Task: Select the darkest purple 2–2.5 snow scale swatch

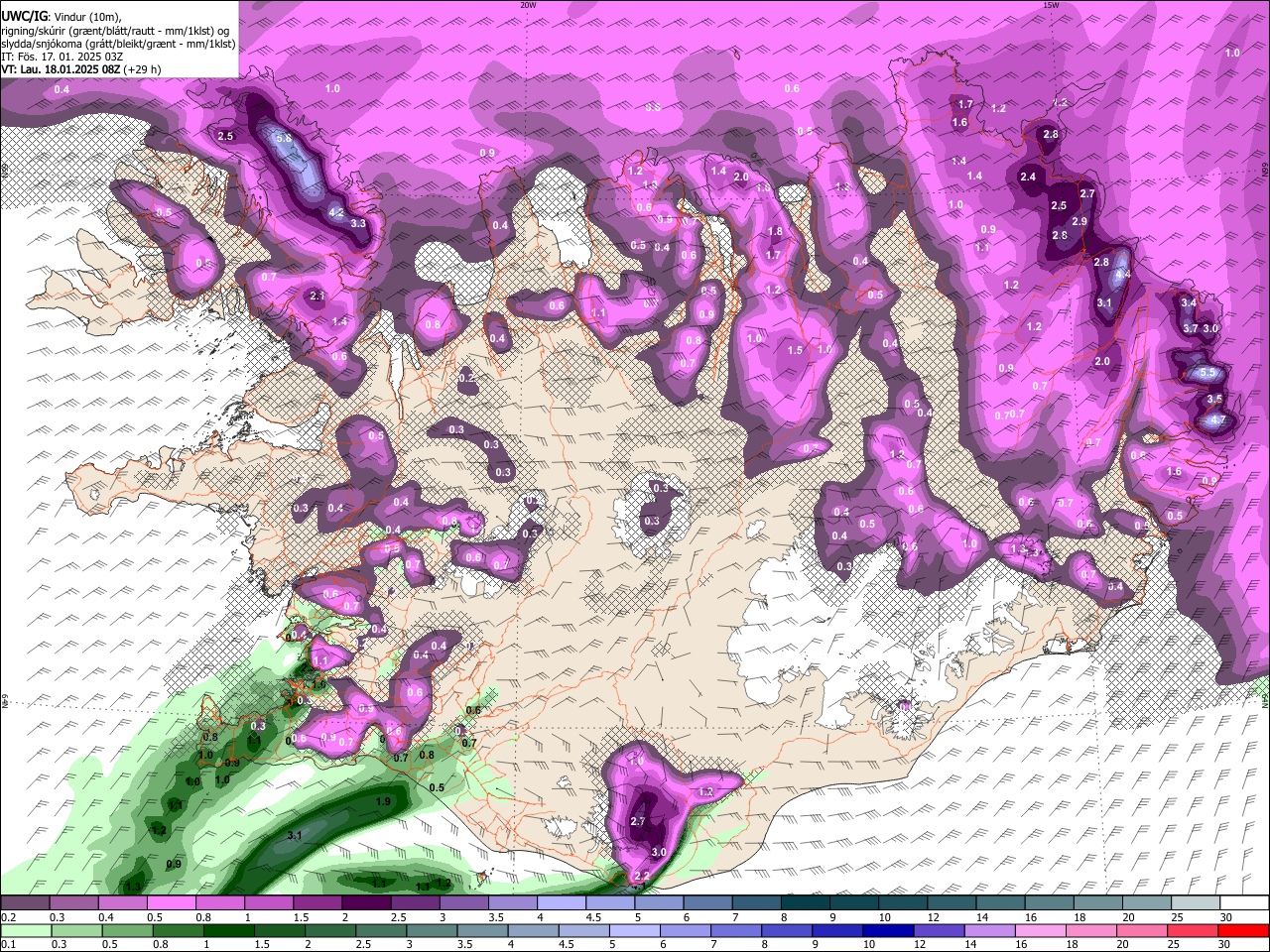Action: pyautogui.click(x=366, y=903)
